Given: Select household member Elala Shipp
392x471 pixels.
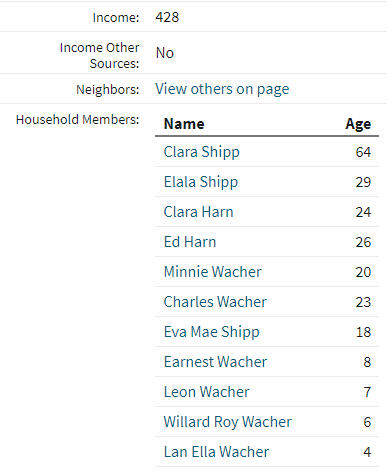Looking at the screenshot, I should tap(201, 182).
